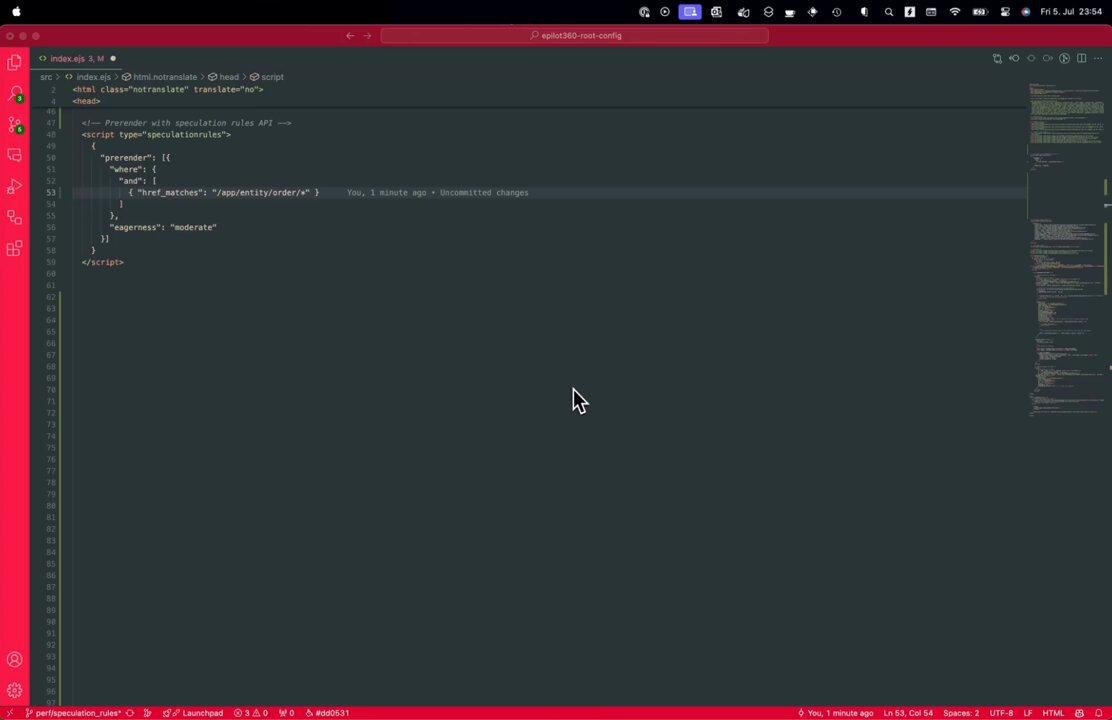1112x720 pixels.
Task: Click the href_matches code line
Action: point(223,192)
